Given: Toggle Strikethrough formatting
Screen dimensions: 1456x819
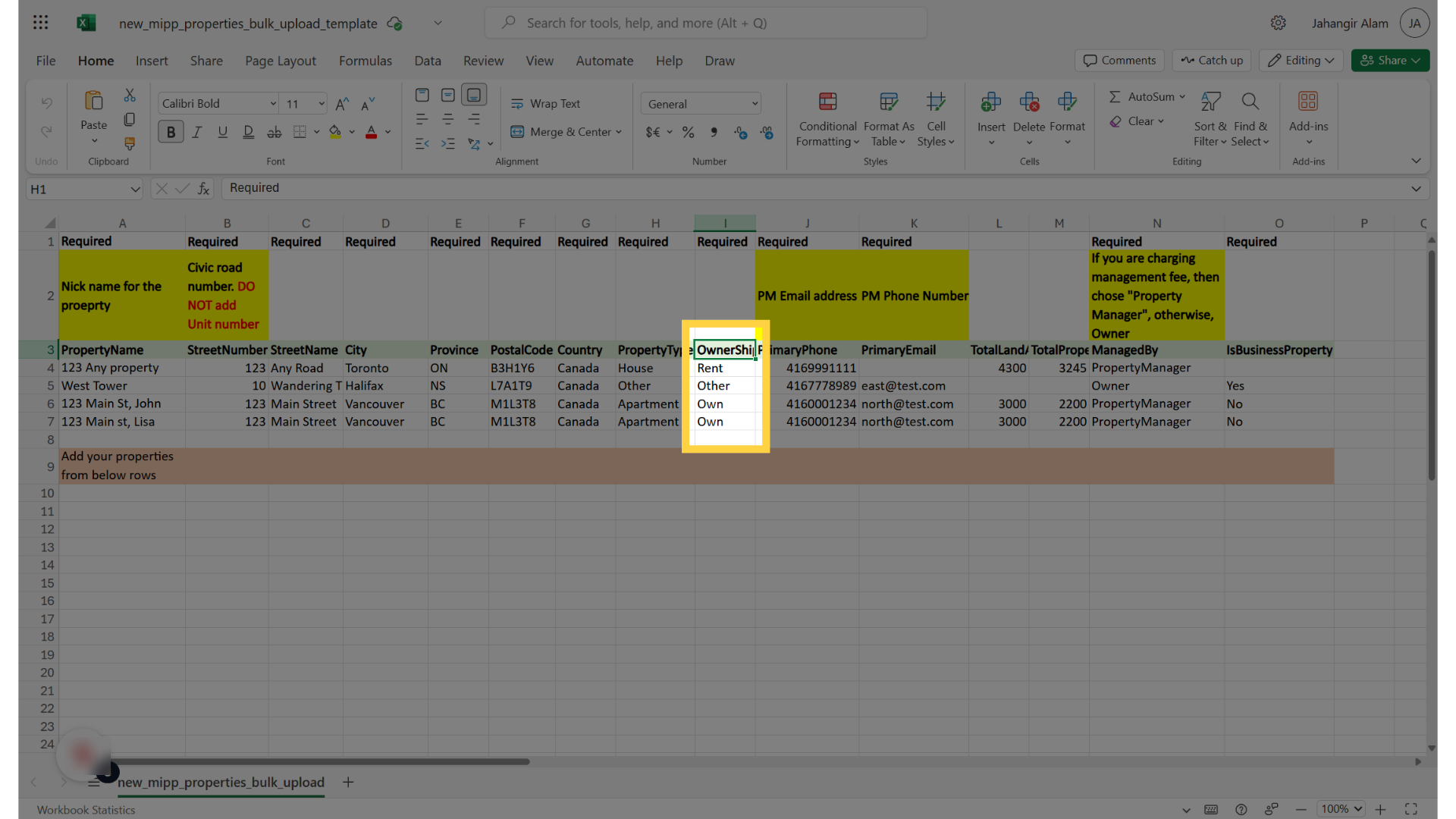Looking at the screenshot, I should (274, 132).
